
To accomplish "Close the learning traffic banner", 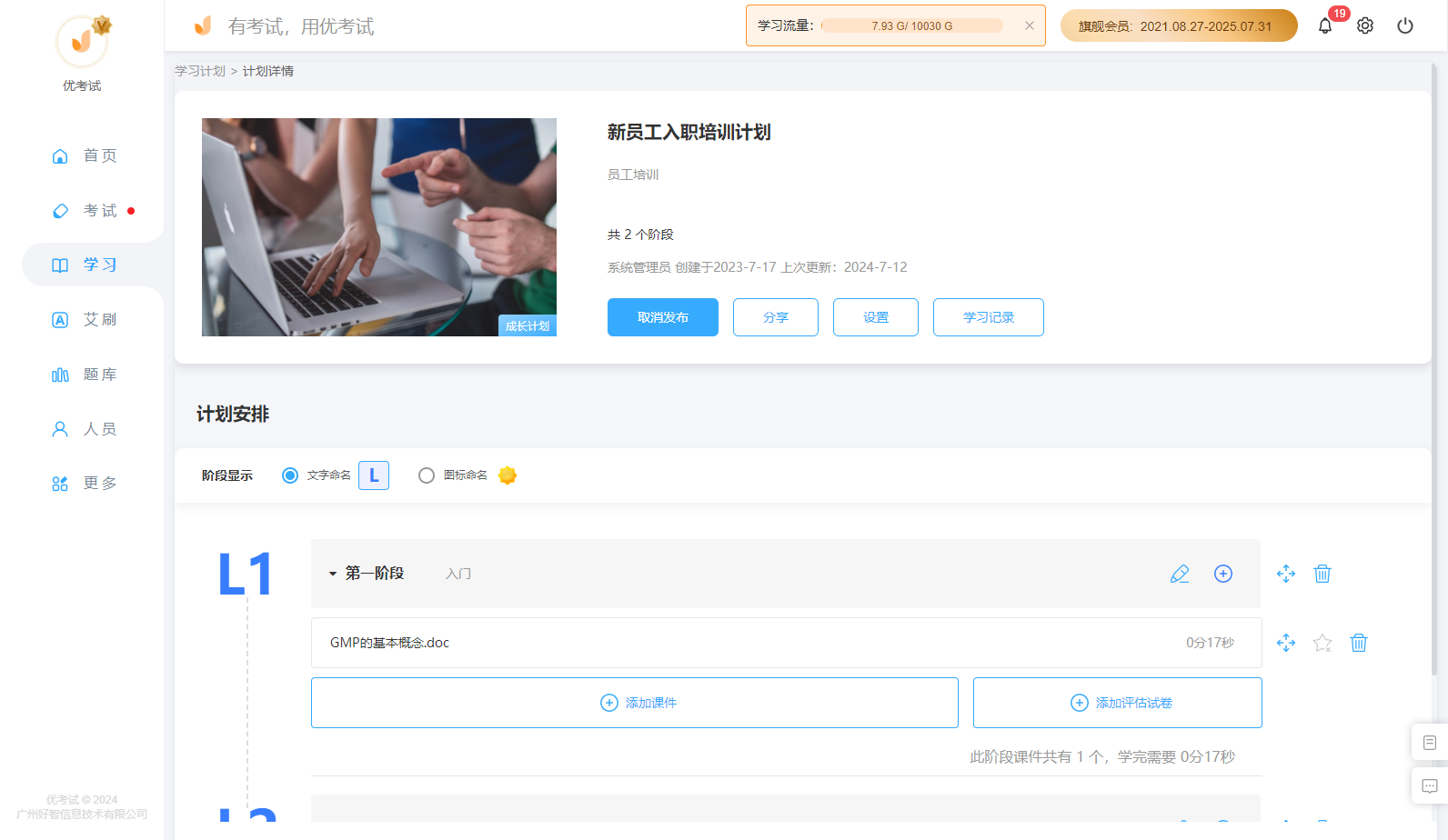I will (1030, 25).
